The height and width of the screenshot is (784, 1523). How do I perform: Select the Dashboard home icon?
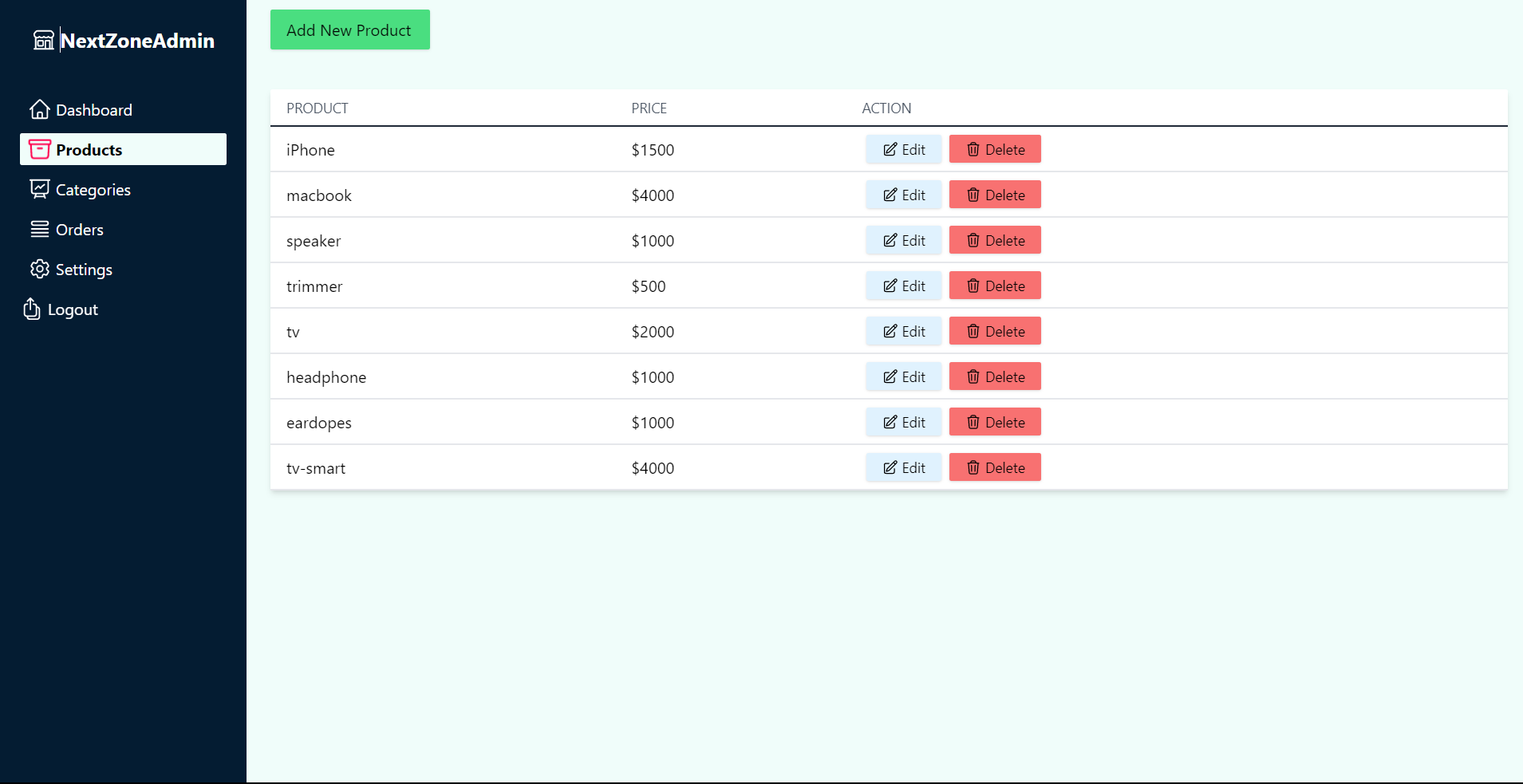[x=40, y=109]
